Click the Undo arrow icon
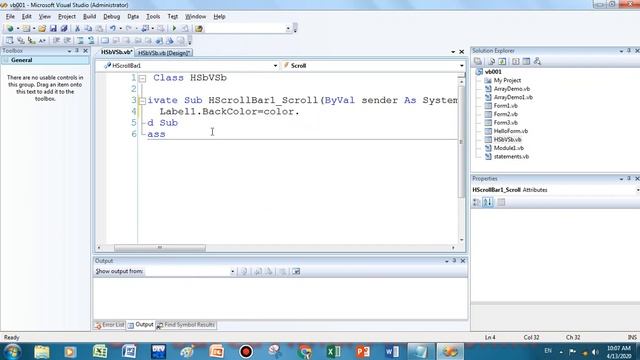The width and height of the screenshot is (640, 360). [113, 29]
